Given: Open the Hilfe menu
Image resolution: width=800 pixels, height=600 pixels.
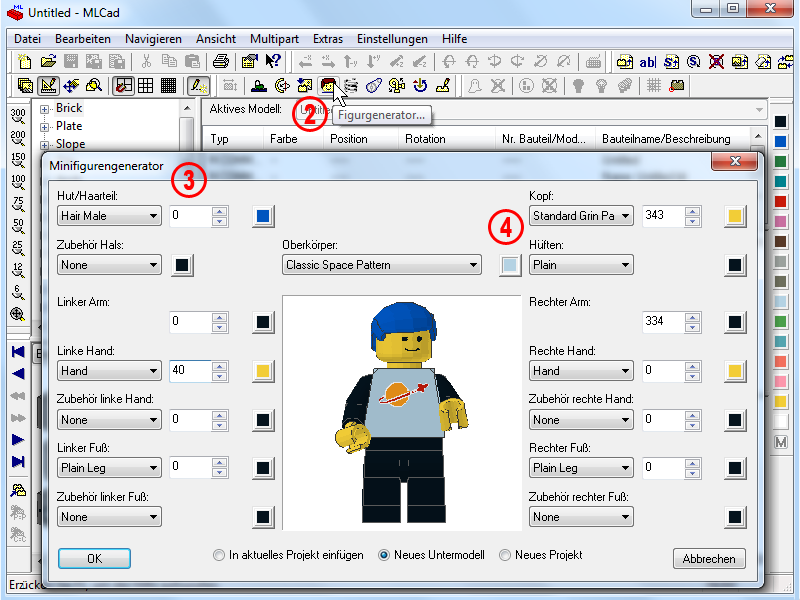Looking at the screenshot, I should tap(455, 39).
